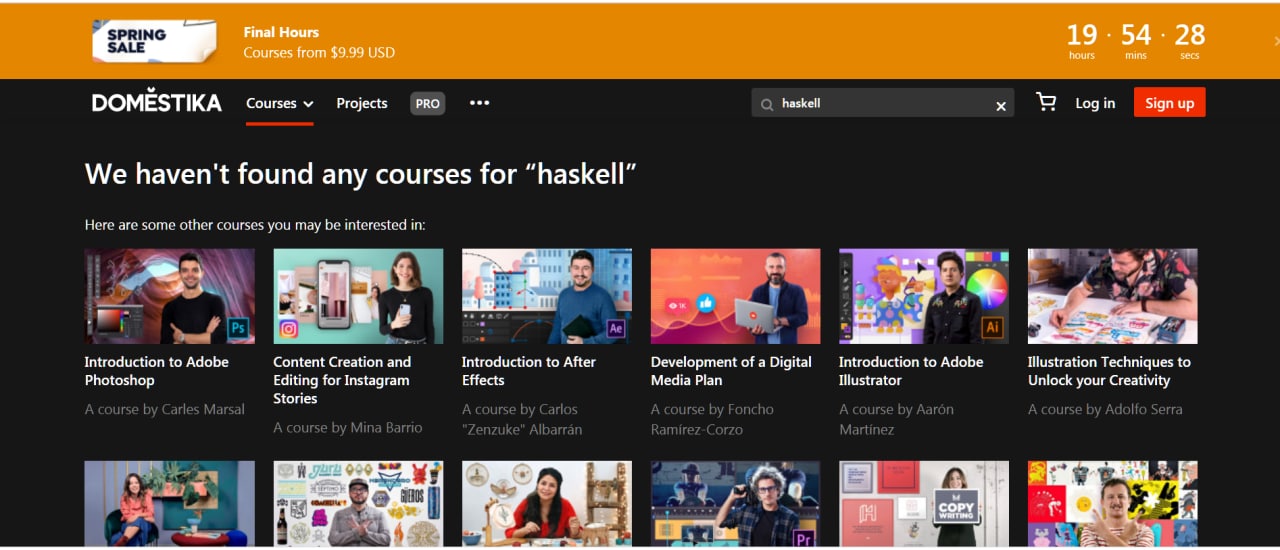Click title Development of a Digital Media Plan

pyautogui.click(x=731, y=371)
